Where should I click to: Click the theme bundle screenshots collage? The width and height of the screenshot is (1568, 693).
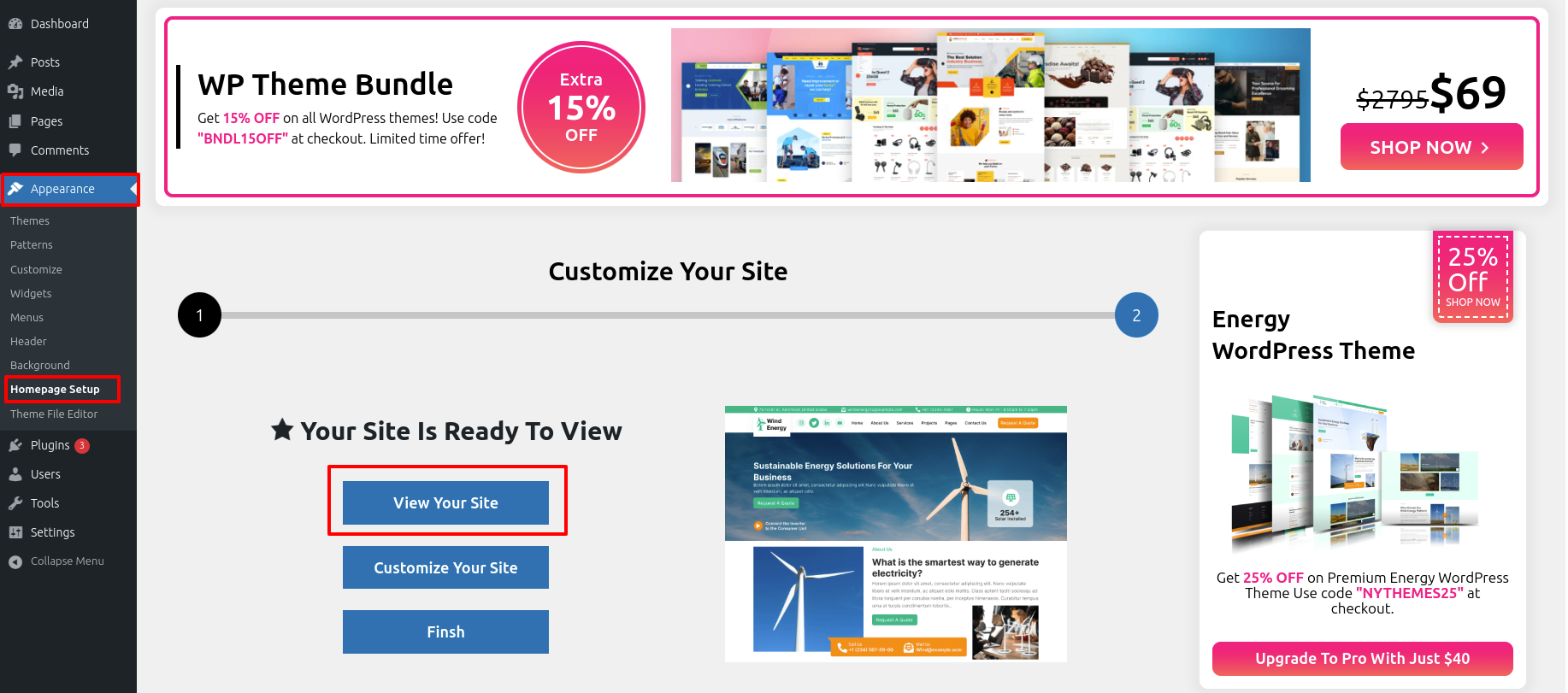pos(991,105)
